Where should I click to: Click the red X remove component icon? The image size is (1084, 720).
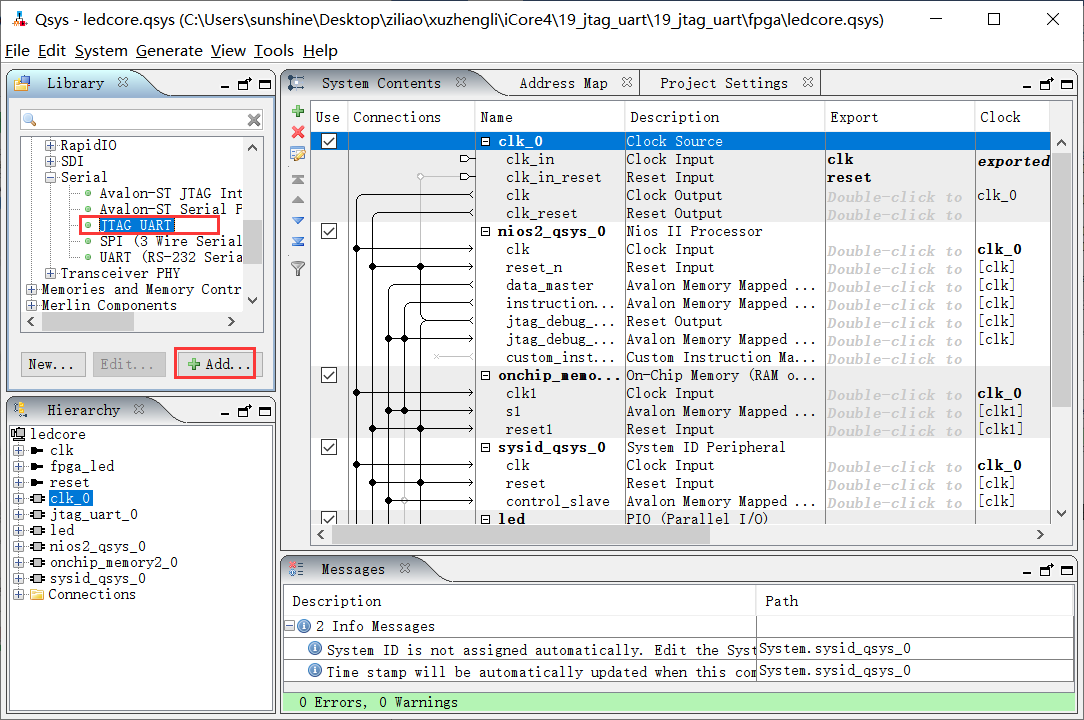[297, 132]
